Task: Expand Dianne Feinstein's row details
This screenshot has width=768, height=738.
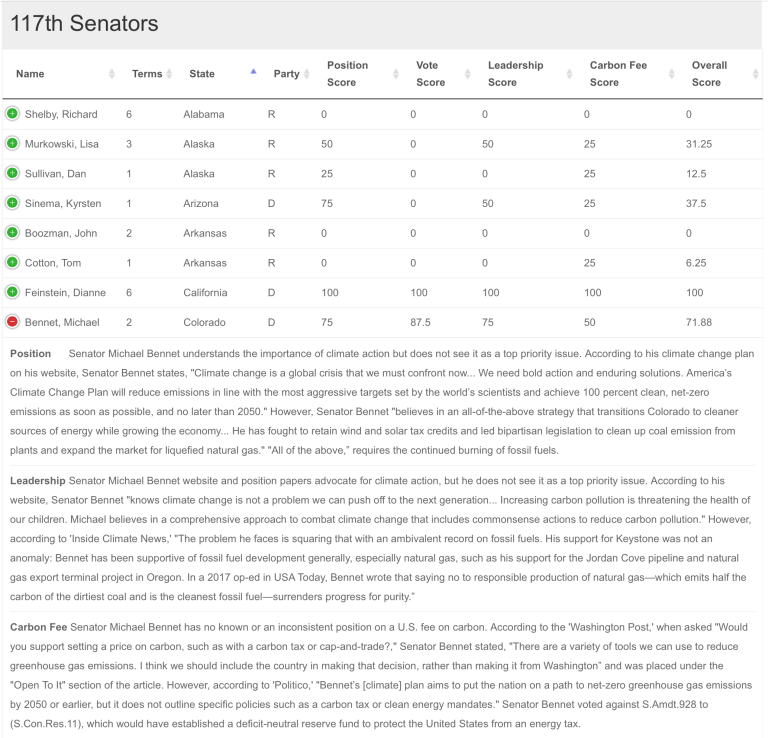Action: [12, 292]
